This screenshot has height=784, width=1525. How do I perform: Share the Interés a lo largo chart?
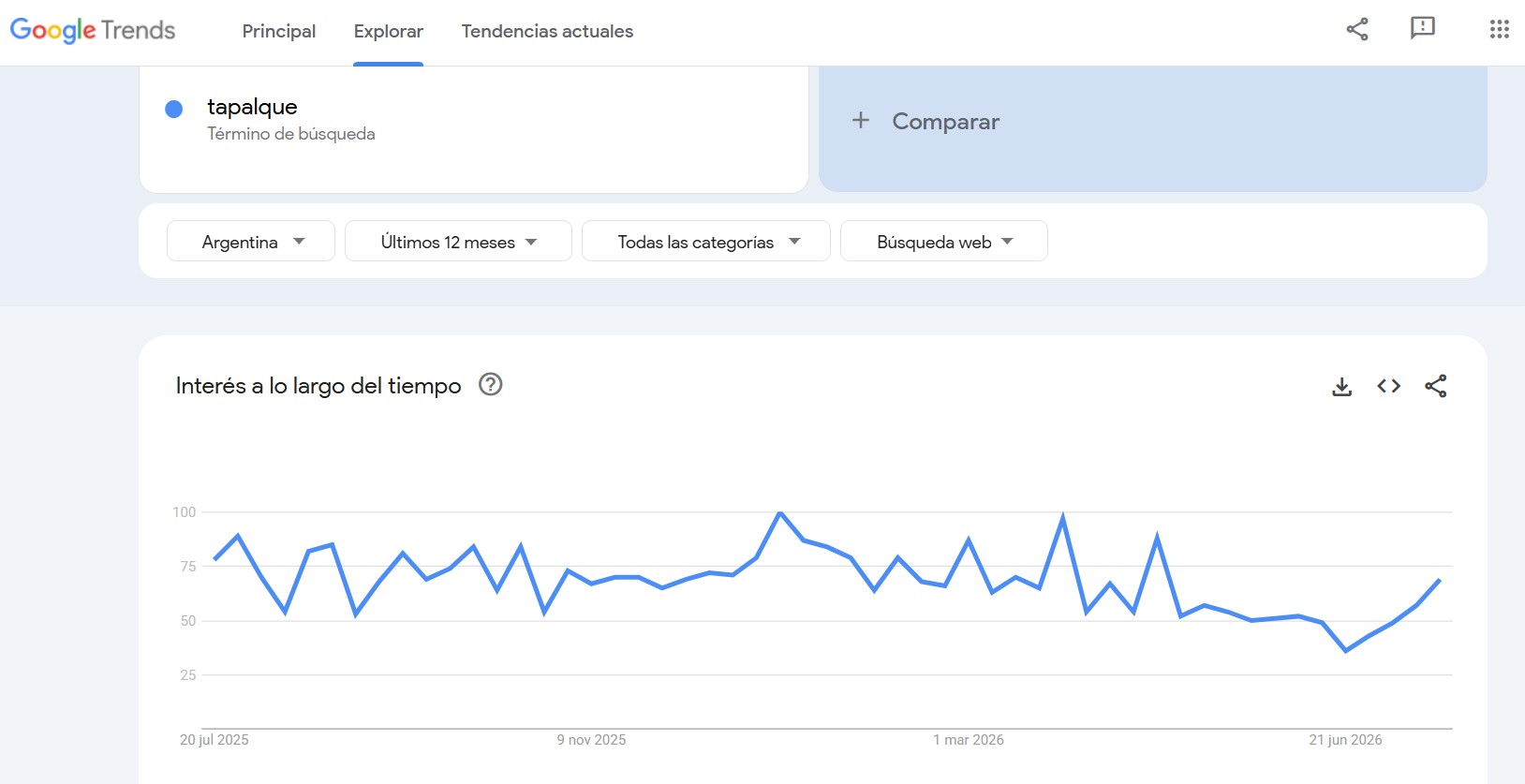pyautogui.click(x=1435, y=386)
